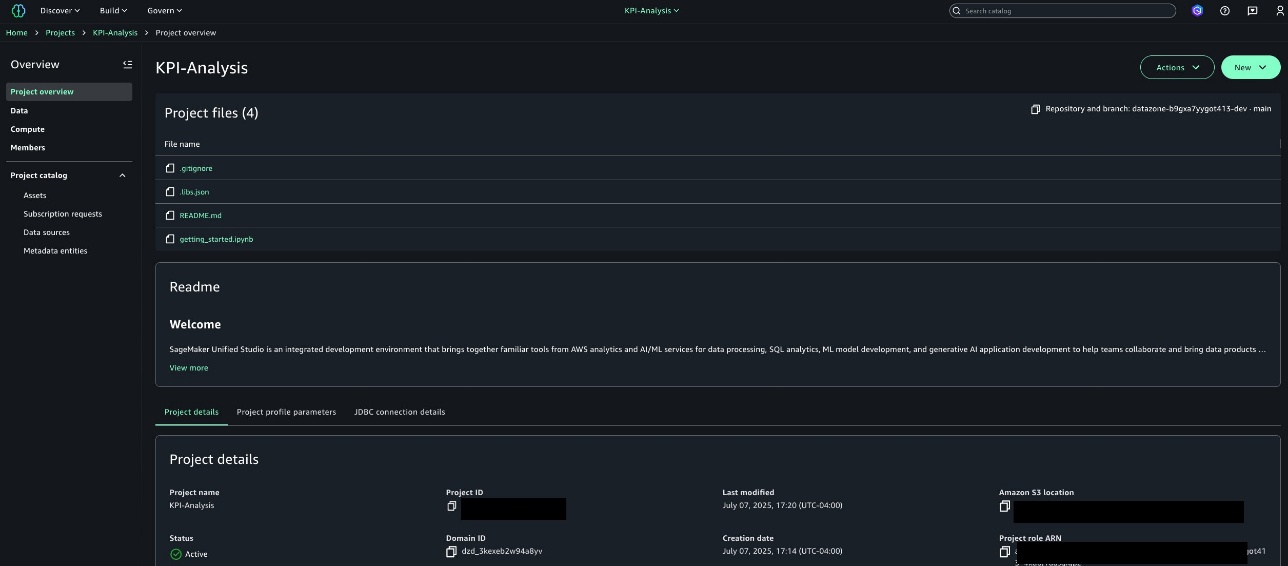Switch to Project profile parameters tab
1288x566 pixels.
[286, 412]
